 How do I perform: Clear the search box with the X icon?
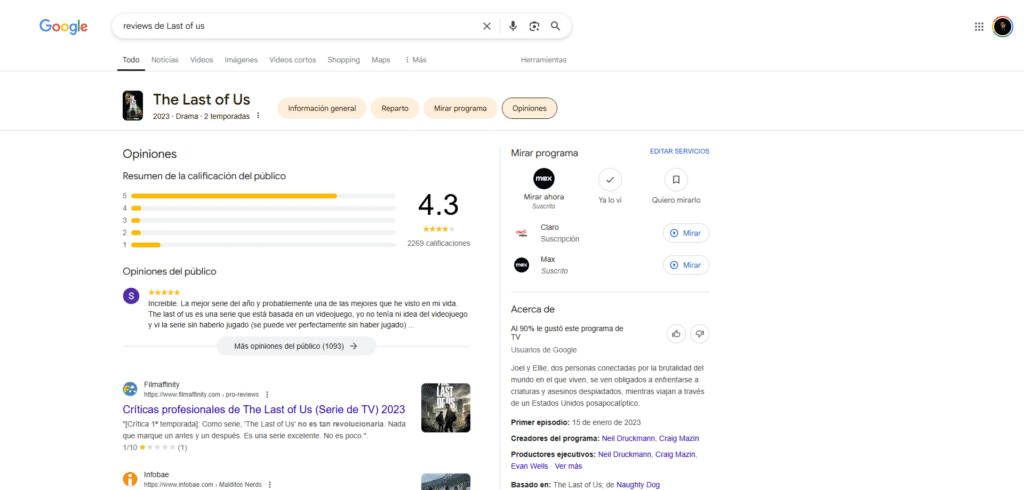487,26
